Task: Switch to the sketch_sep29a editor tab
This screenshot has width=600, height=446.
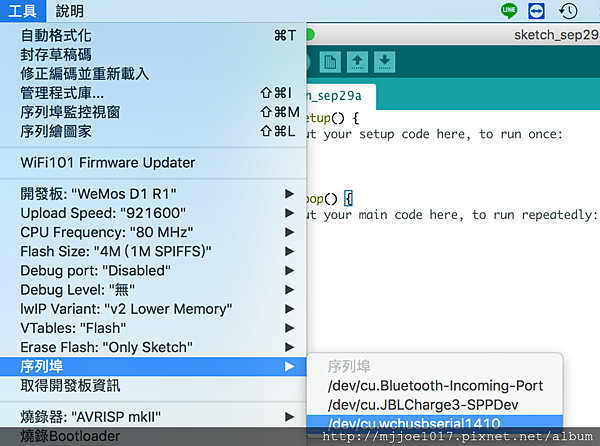Action: tap(341, 96)
